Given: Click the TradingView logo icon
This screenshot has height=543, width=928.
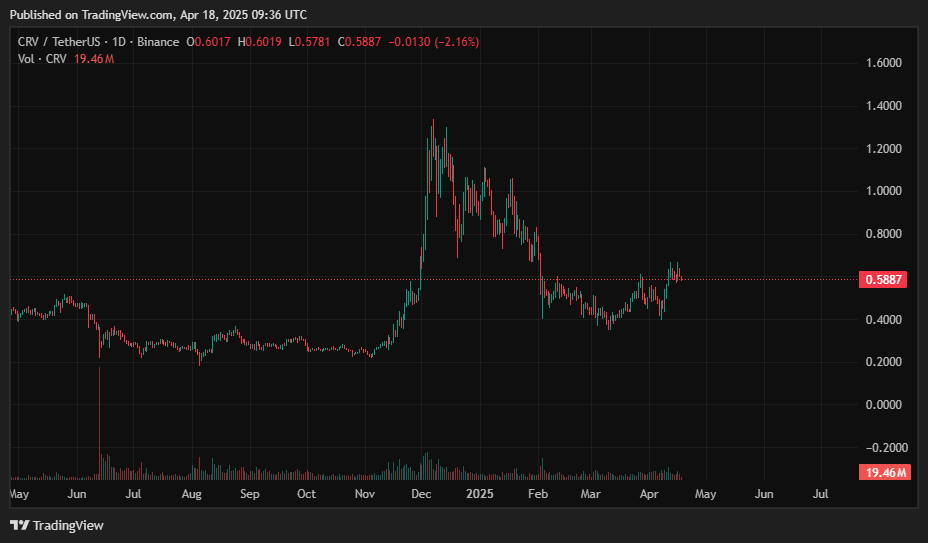Looking at the screenshot, I should pos(19,525).
